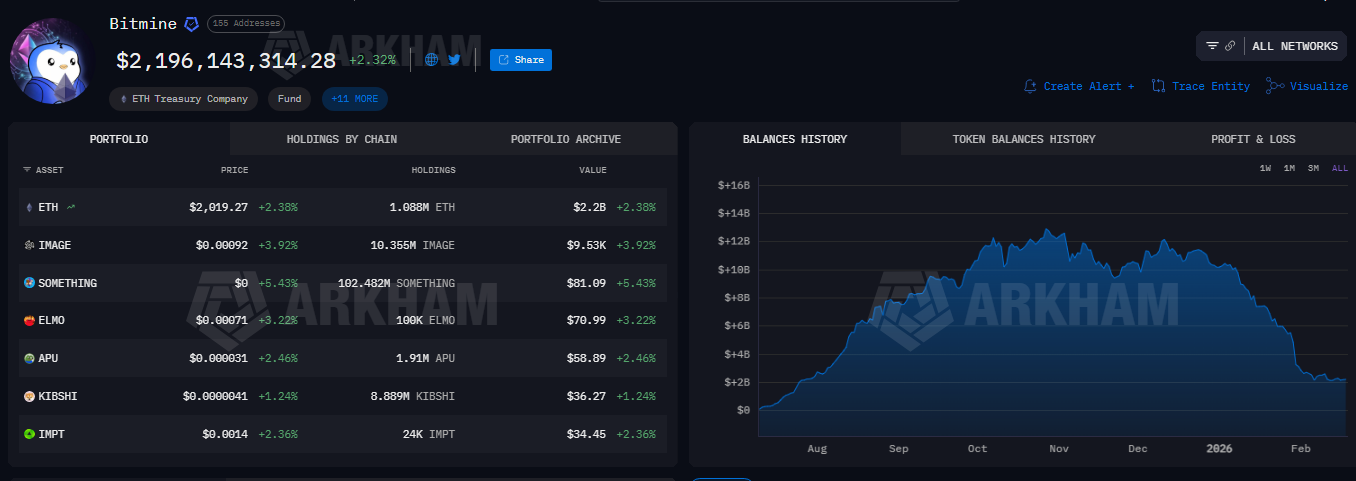Click the verified badge next to Bitmine
Screen dimensions: 1356x481
point(191,23)
